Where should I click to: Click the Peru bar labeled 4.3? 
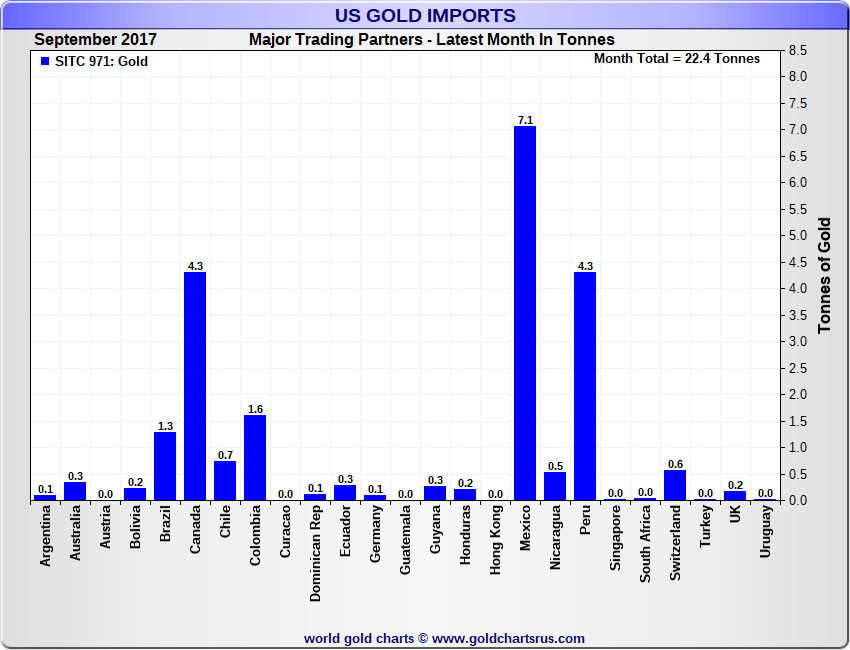[x=585, y=386]
